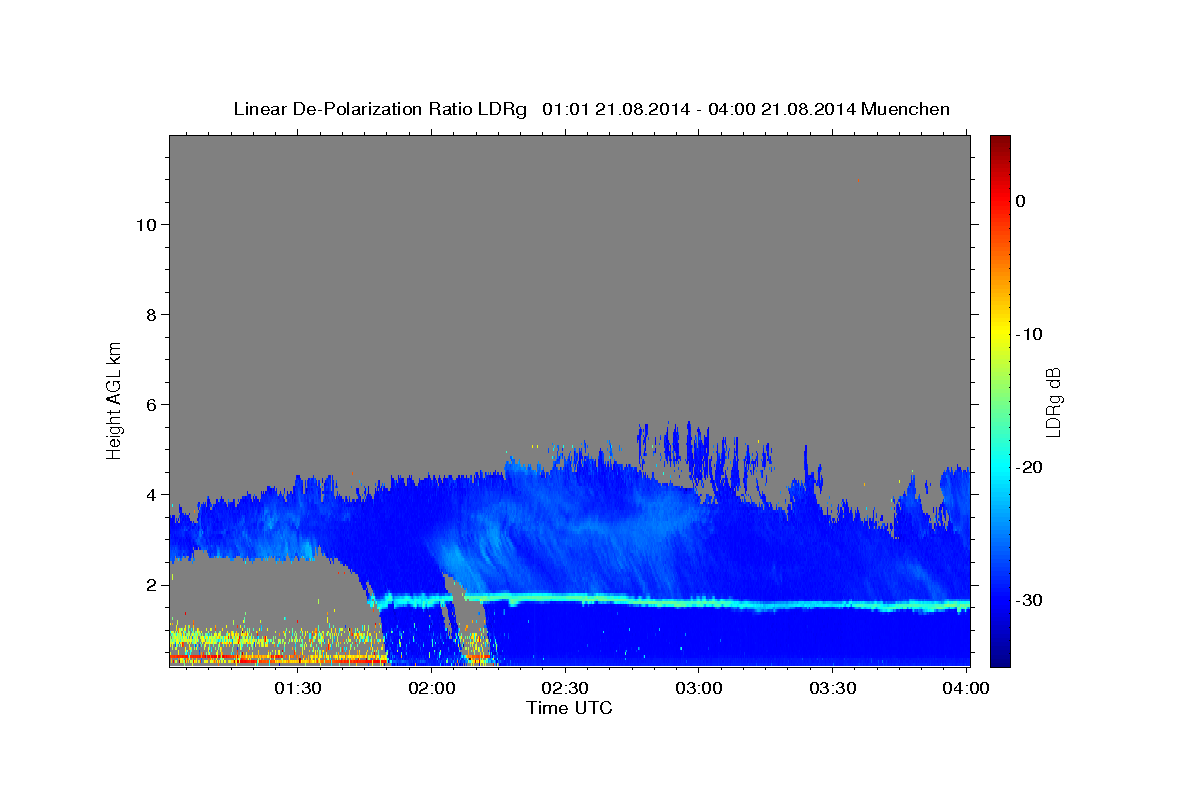Click the colorbar value -10

tap(1030, 334)
